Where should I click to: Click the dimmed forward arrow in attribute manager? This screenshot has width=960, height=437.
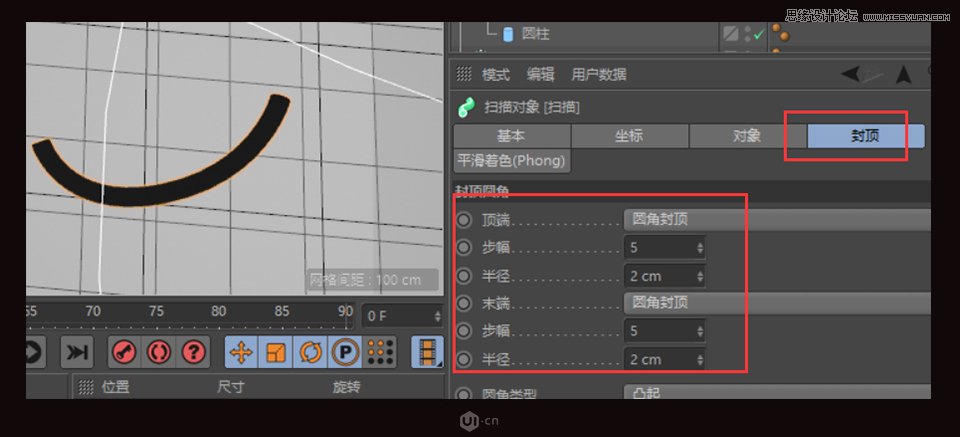874,75
